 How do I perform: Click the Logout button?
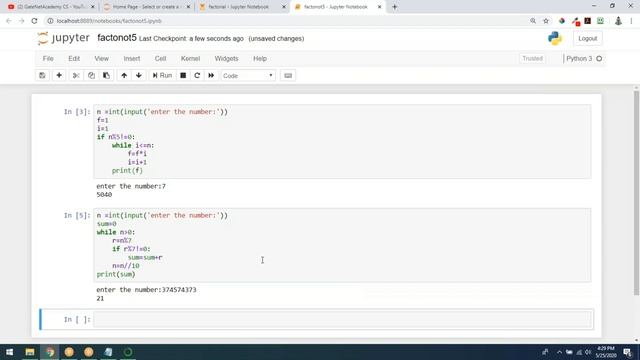pos(587,38)
